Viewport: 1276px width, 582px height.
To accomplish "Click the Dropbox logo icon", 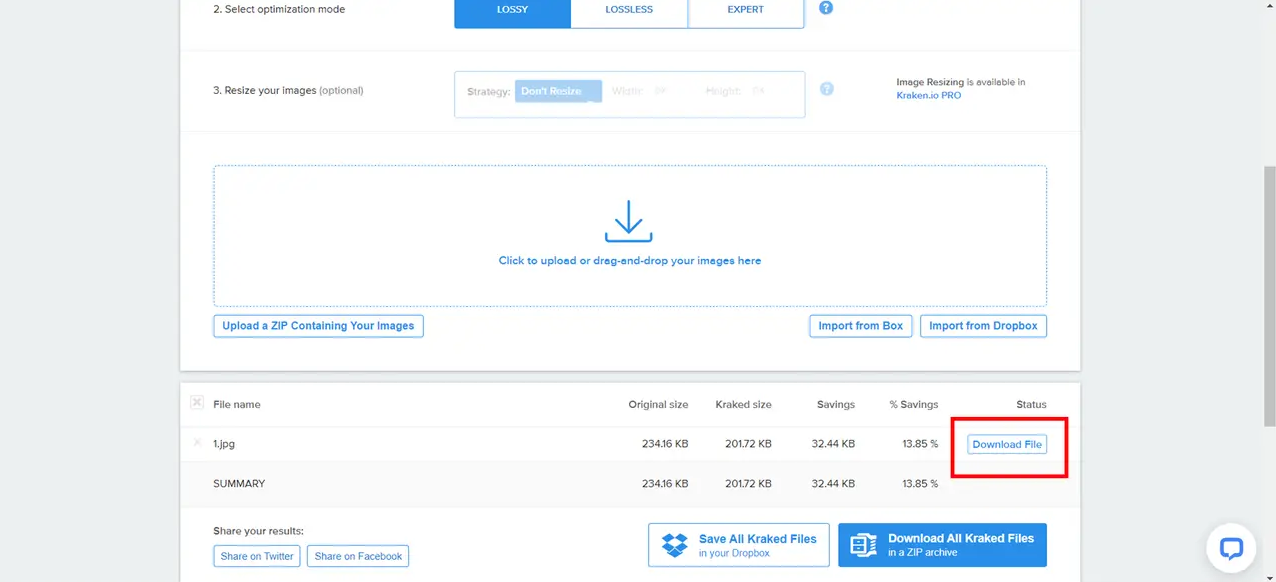I will (676, 545).
